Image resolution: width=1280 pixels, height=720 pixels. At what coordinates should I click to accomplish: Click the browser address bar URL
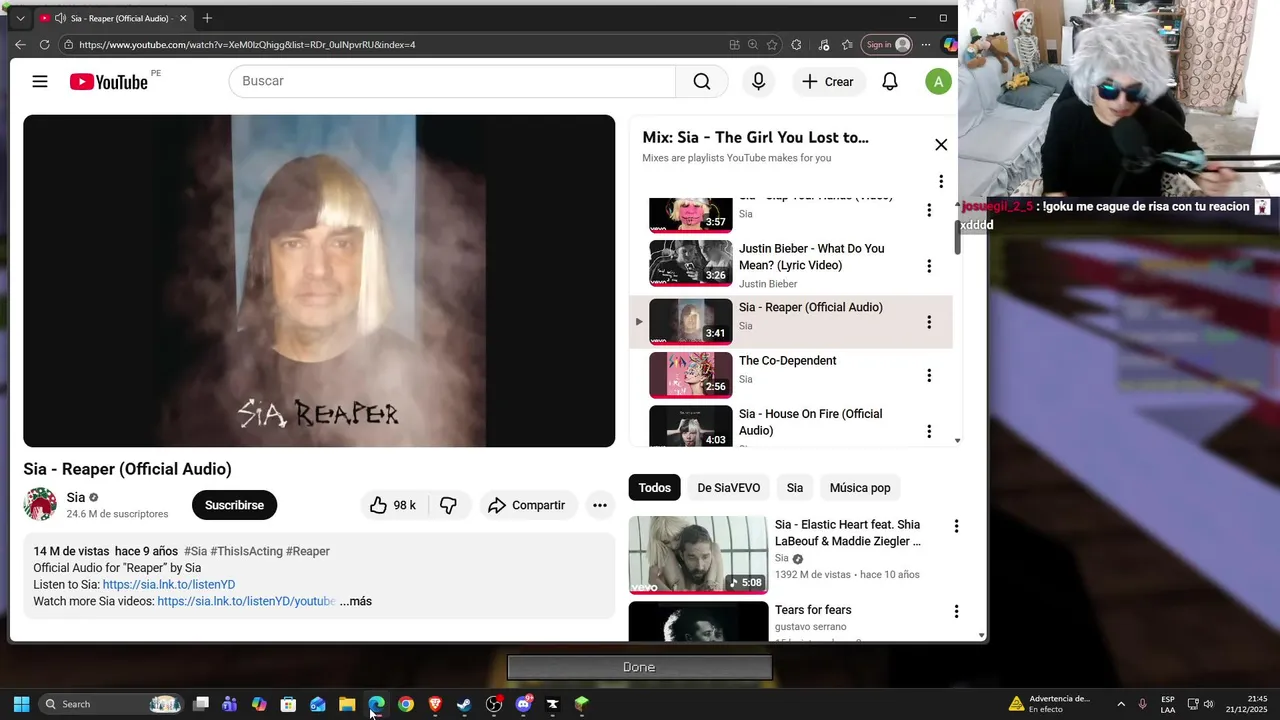tap(247, 45)
